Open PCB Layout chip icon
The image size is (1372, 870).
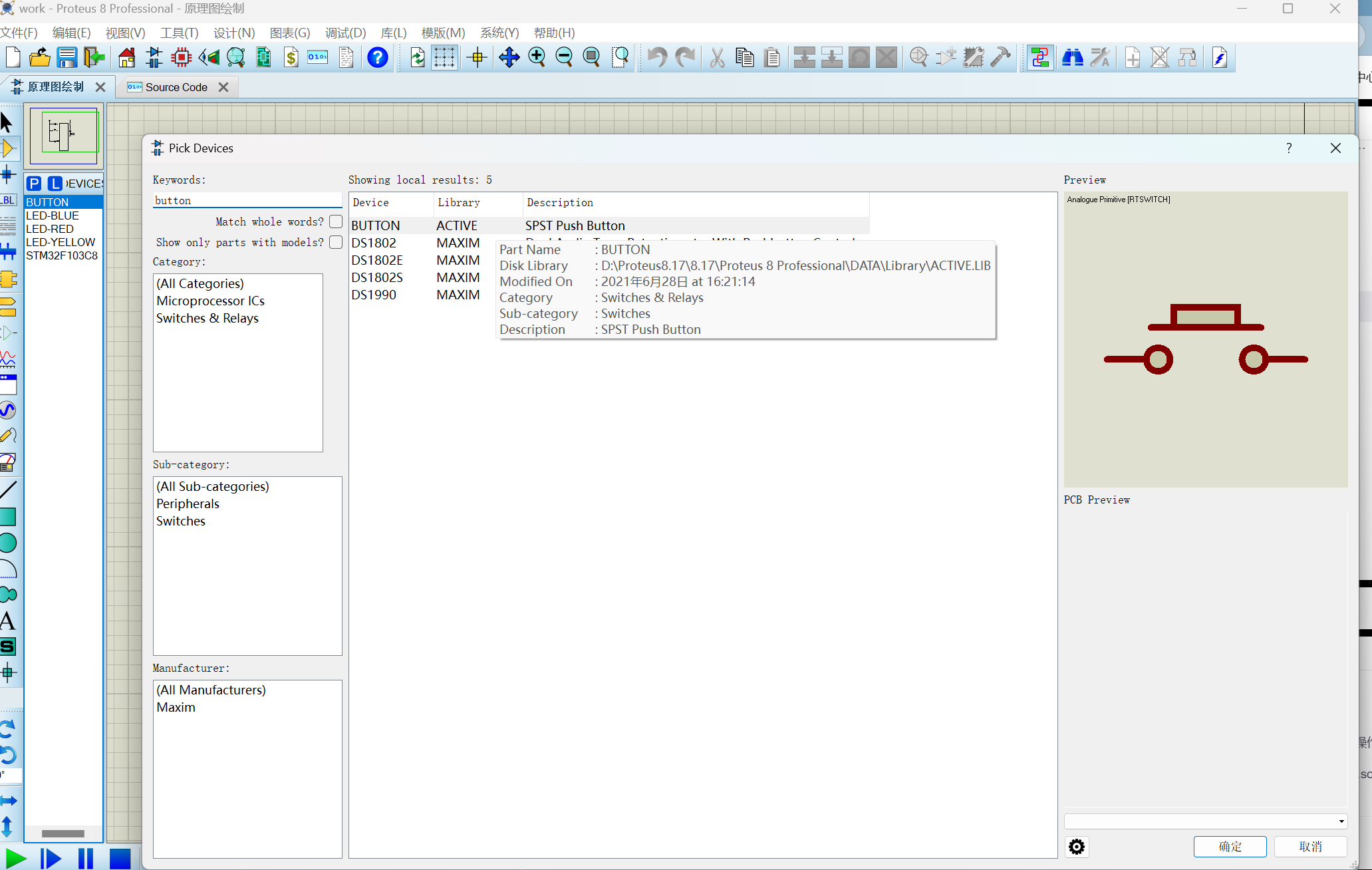coord(182,58)
